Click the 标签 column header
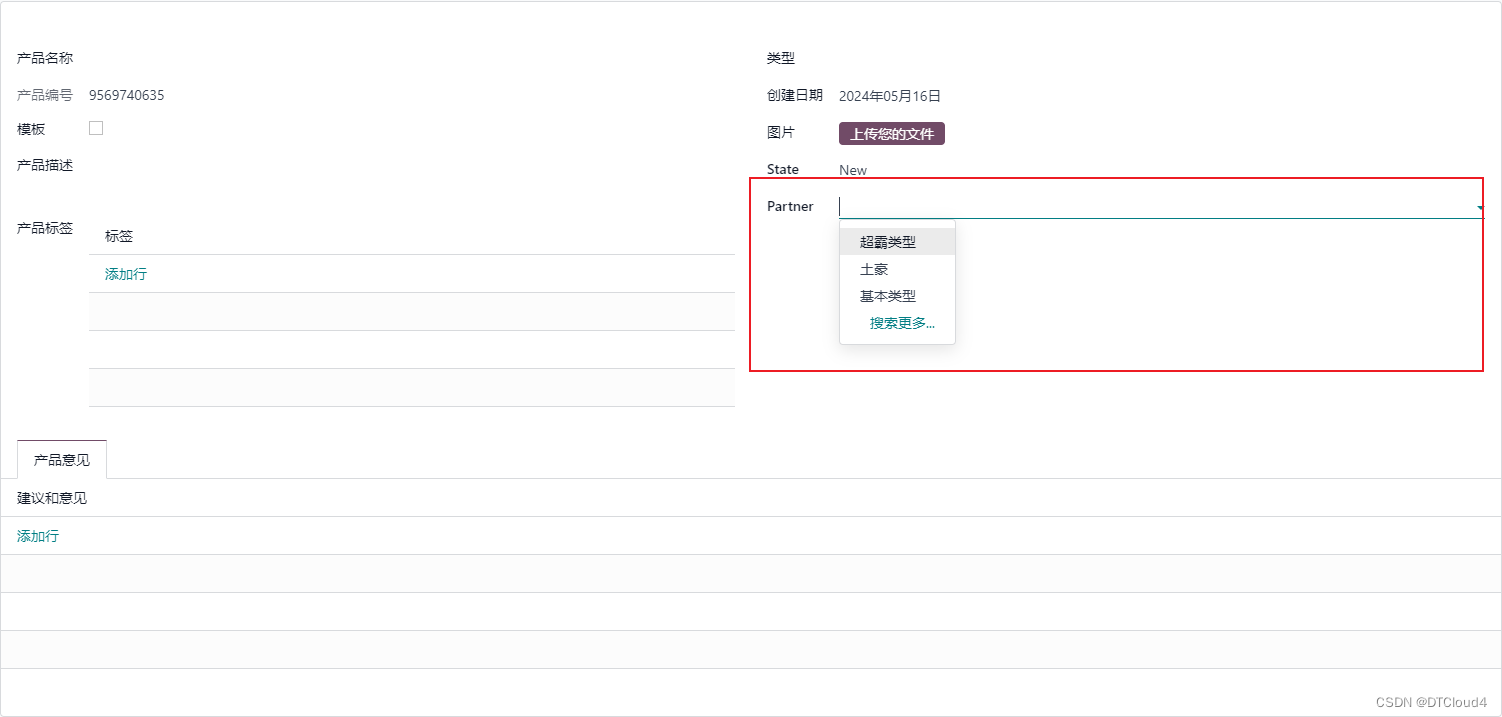This screenshot has height=717, width=1502. click(x=118, y=235)
